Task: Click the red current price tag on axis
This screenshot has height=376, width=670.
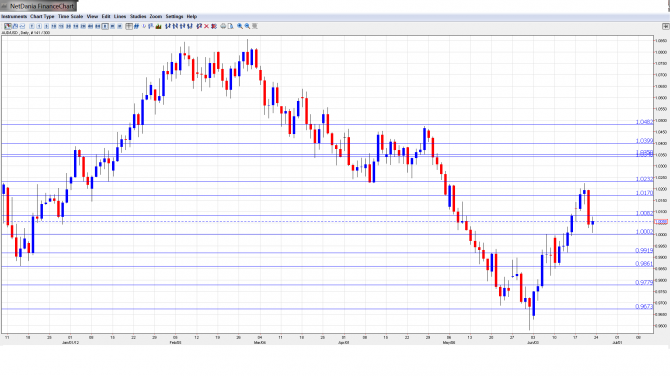Action: tap(661, 222)
